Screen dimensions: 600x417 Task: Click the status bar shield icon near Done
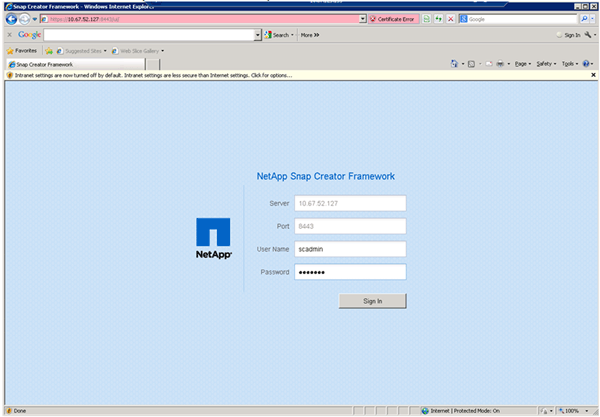pos(9,411)
